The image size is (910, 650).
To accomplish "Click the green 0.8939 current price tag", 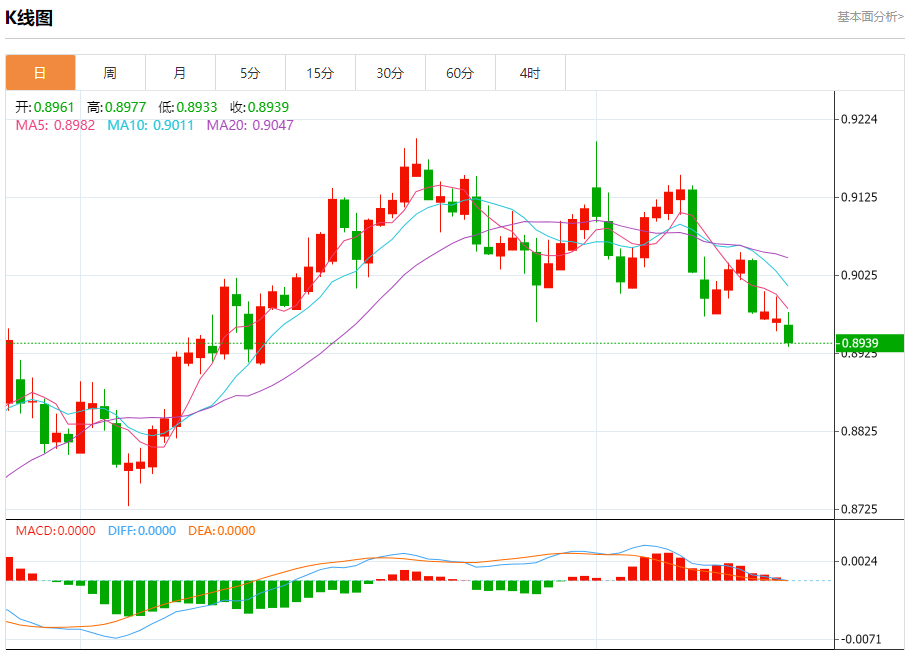I will (870, 343).
